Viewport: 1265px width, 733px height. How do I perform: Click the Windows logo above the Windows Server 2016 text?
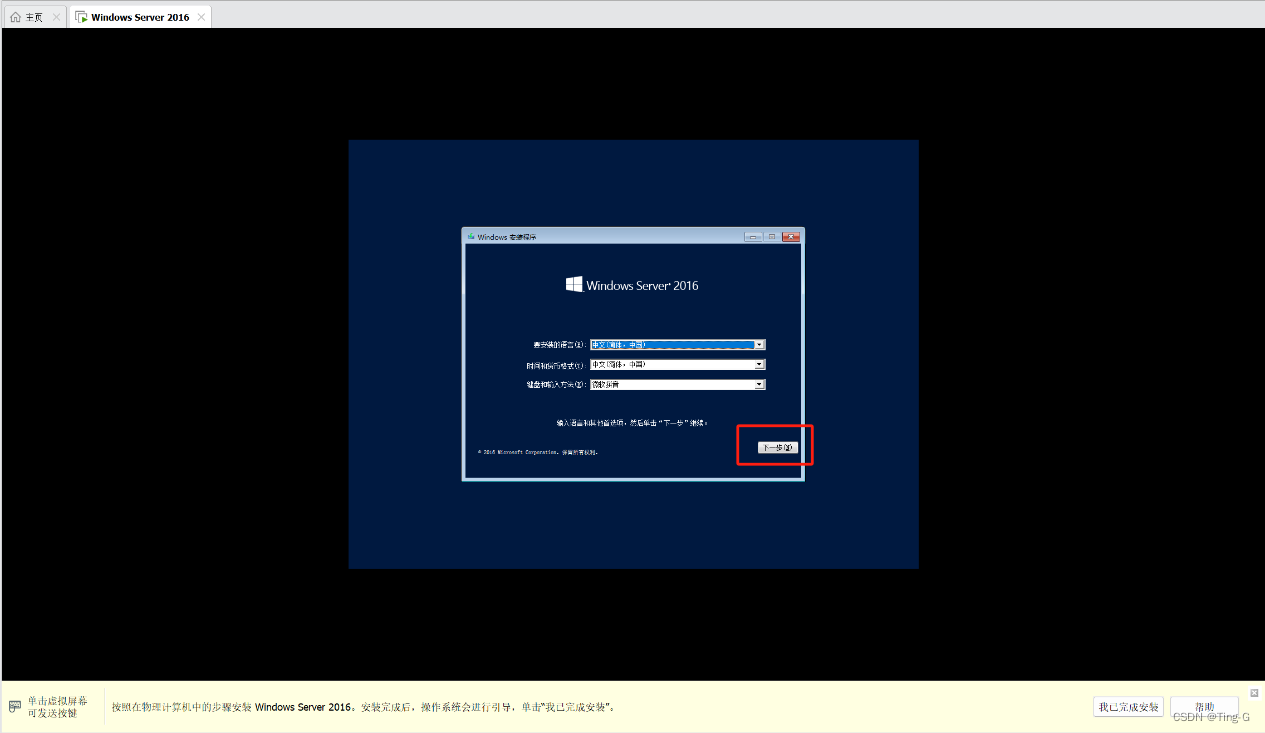573,283
